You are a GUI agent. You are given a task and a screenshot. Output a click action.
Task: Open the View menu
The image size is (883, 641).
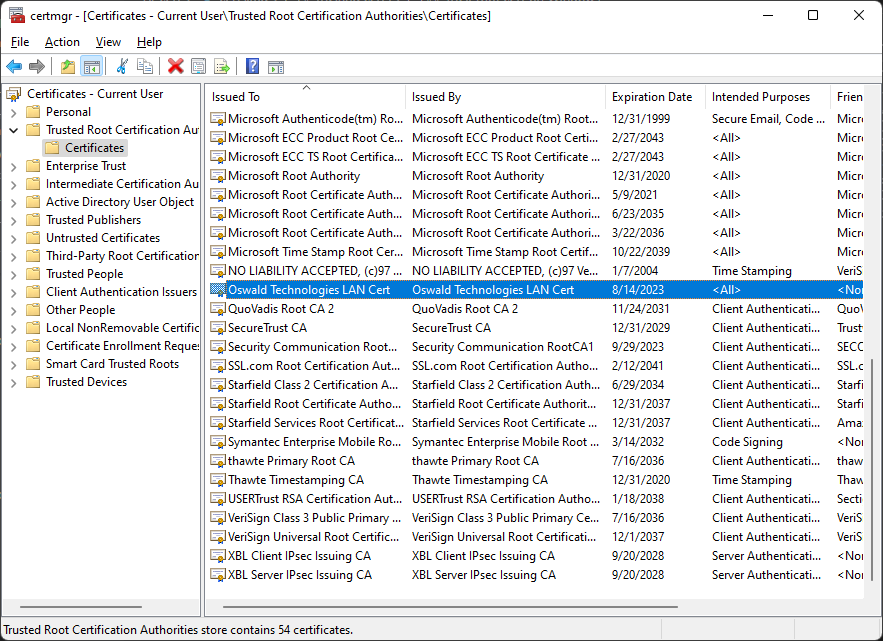click(109, 42)
